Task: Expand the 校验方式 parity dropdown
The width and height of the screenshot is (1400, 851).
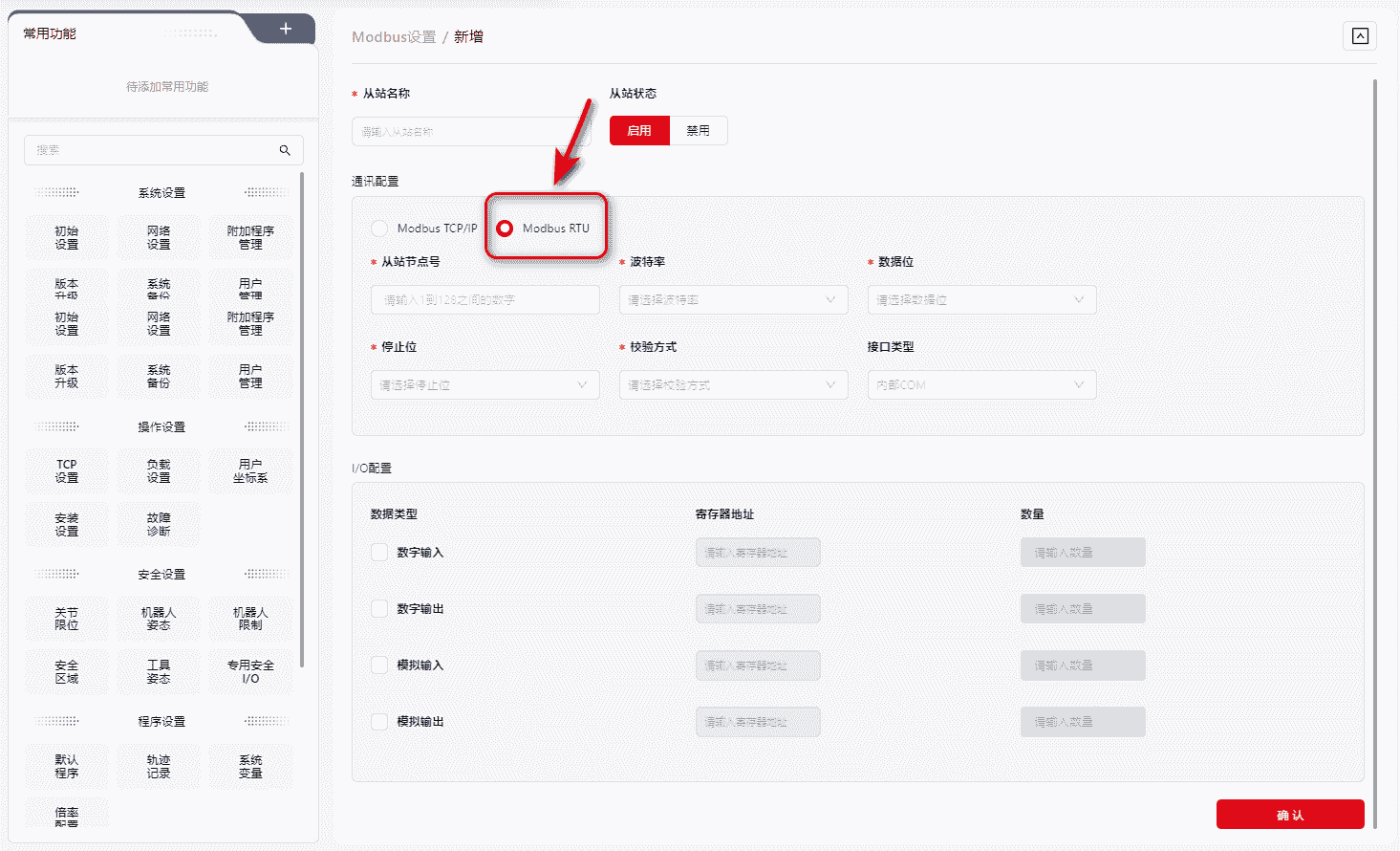Action: [x=733, y=385]
